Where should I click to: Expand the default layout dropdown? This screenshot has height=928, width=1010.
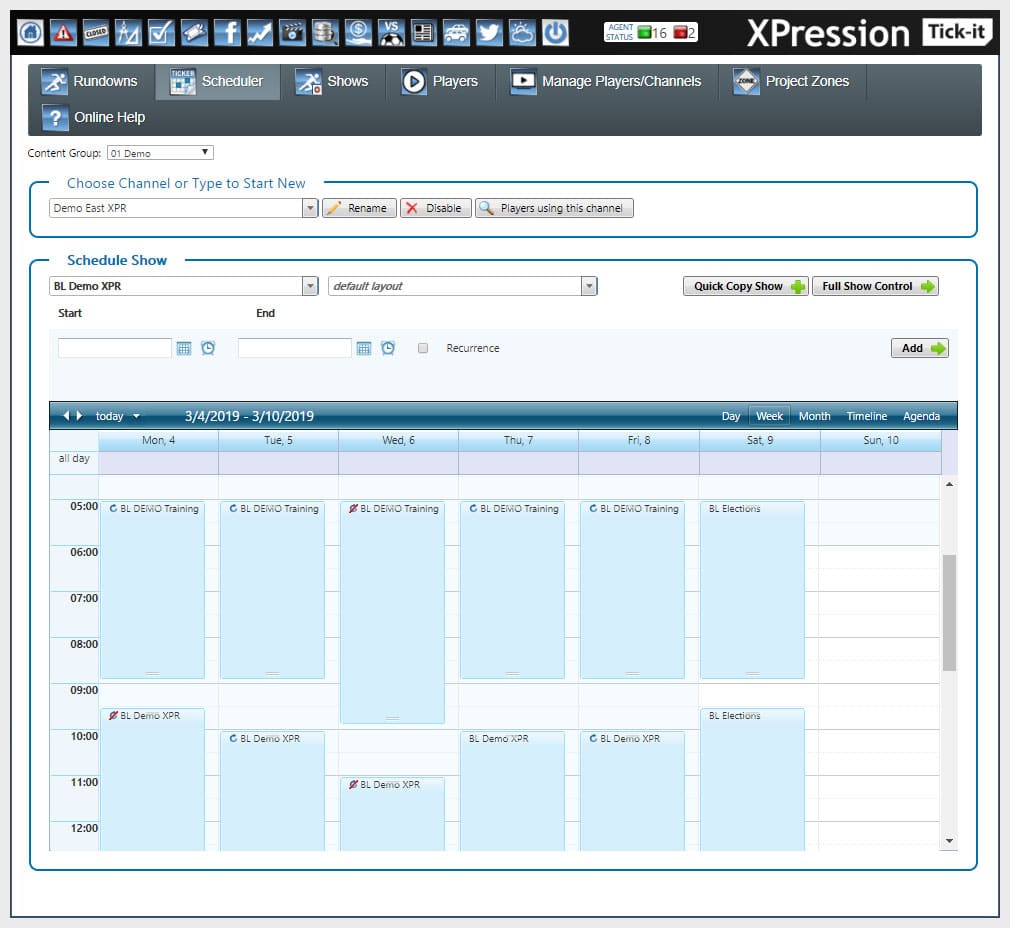pyautogui.click(x=589, y=286)
